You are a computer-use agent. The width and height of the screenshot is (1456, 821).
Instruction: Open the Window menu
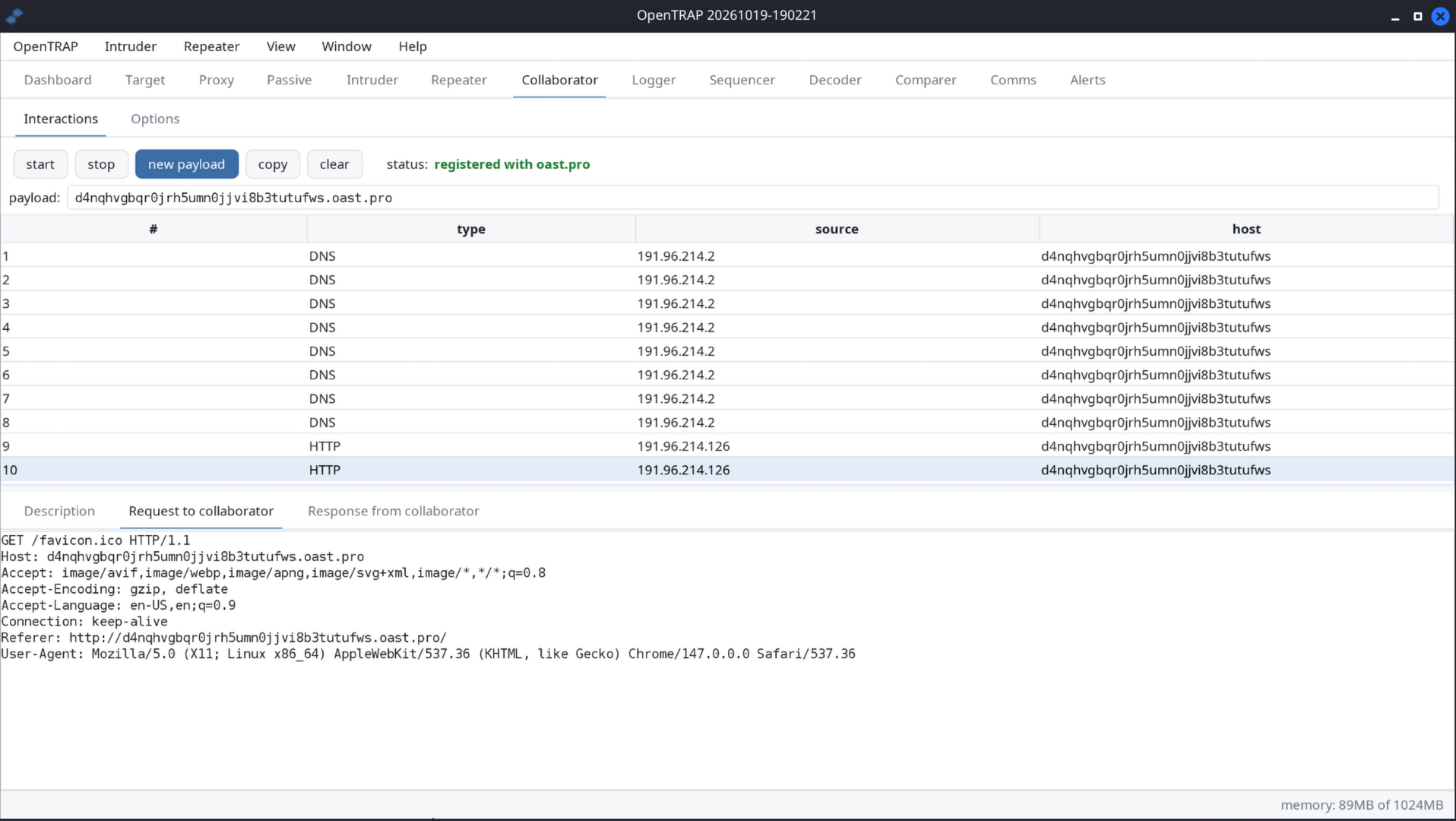coord(347,46)
